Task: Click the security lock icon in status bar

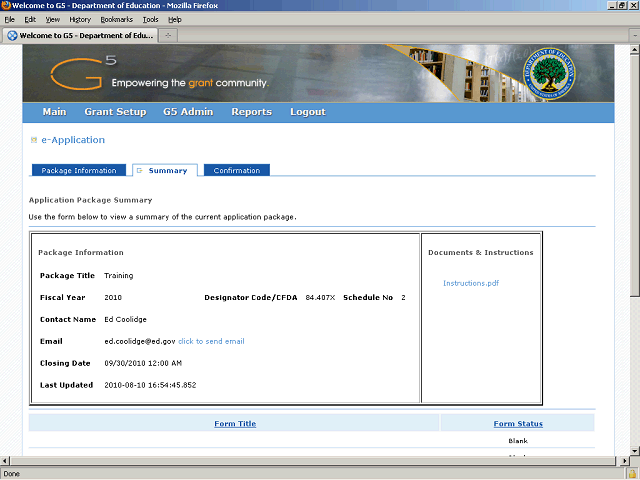Action: [x=633, y=474]
